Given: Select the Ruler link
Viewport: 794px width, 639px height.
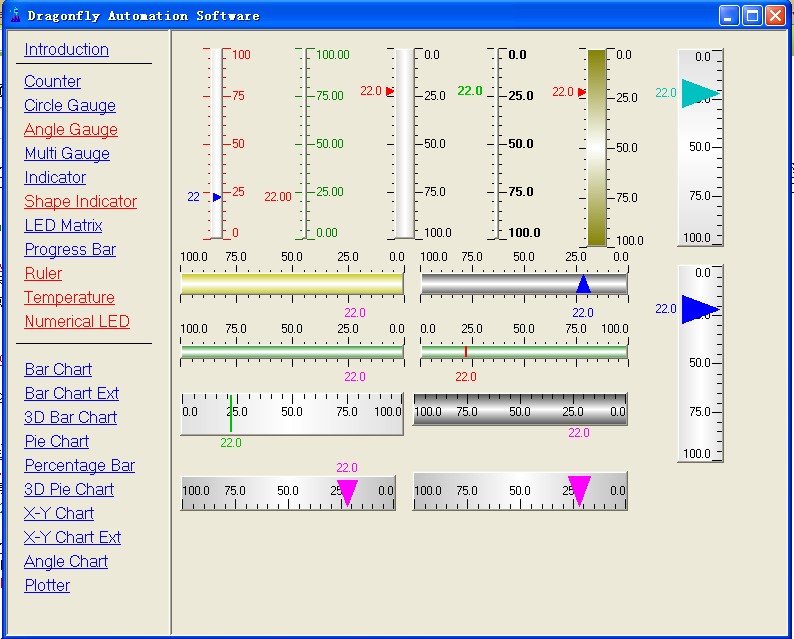Looking at the screenshot, I should tap(43, 273).
